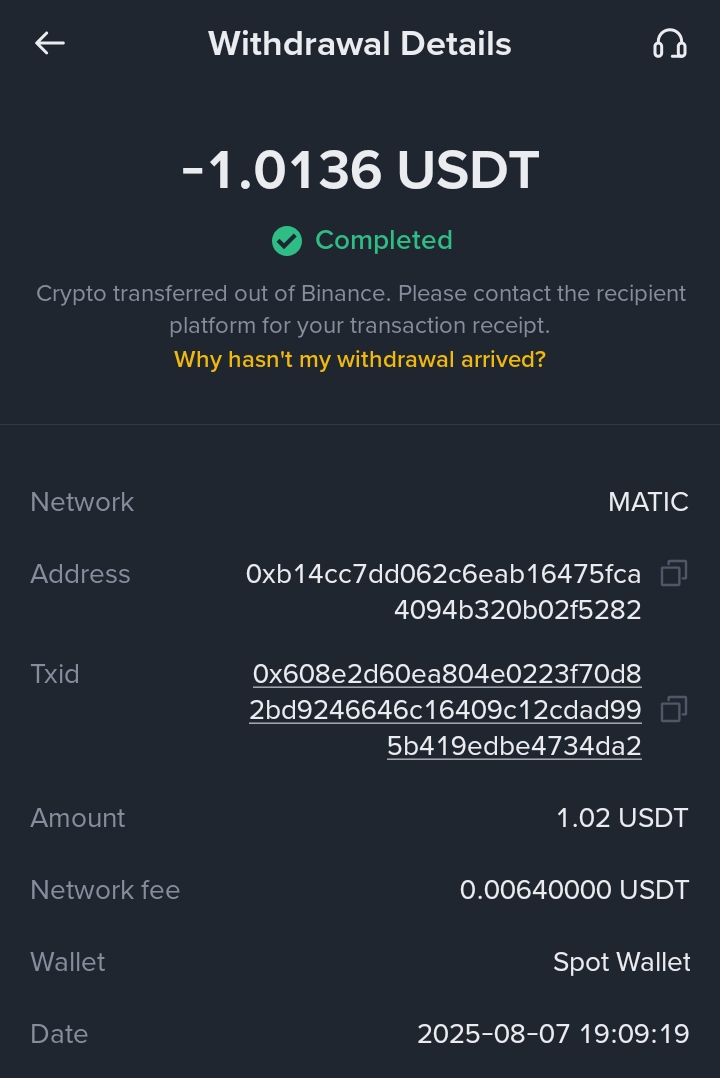
Task: Tap the 0.00640000 USDT network fee value
Action: point(574,890)
